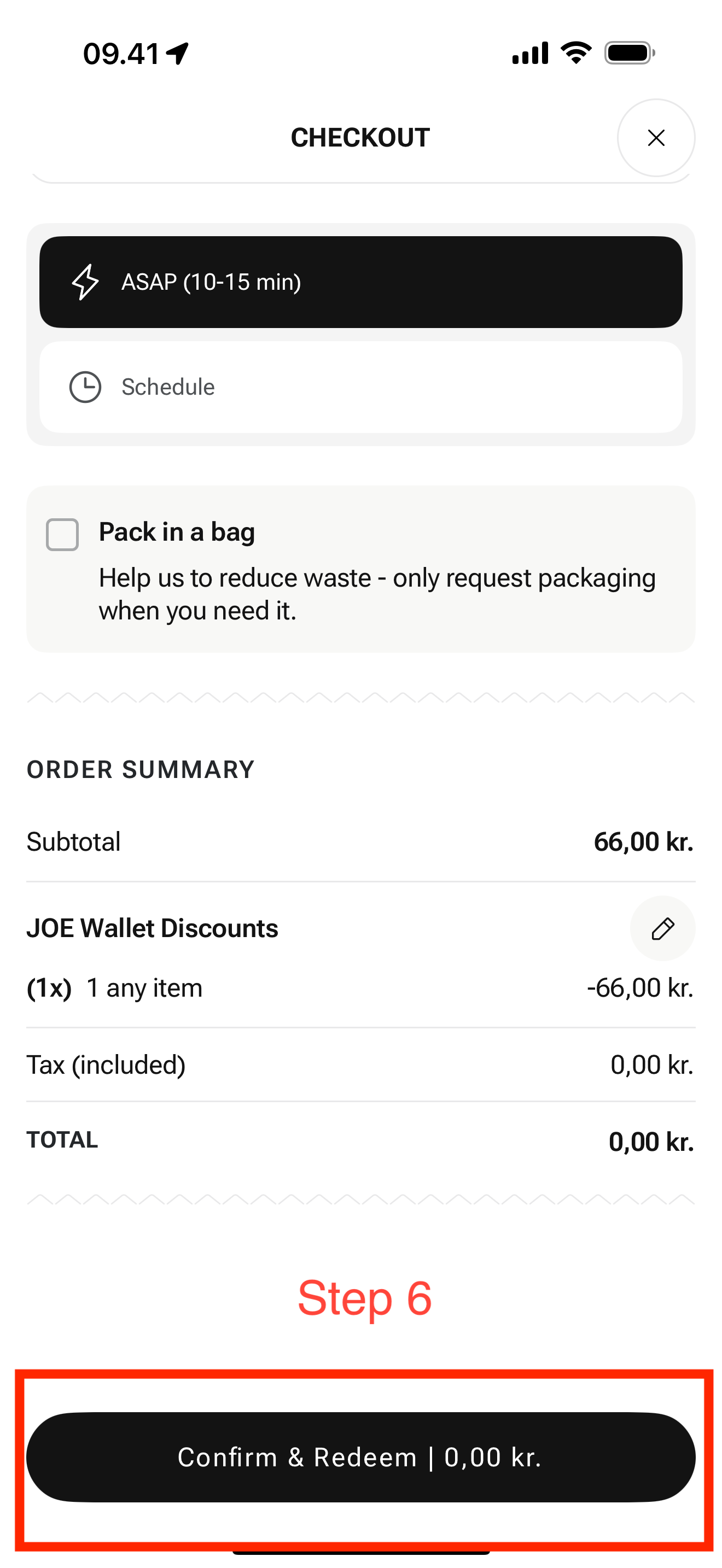This screenshot has height=1568, width=722.
Task: Tap the Pack in a bag label
Action: click(177, 532)
